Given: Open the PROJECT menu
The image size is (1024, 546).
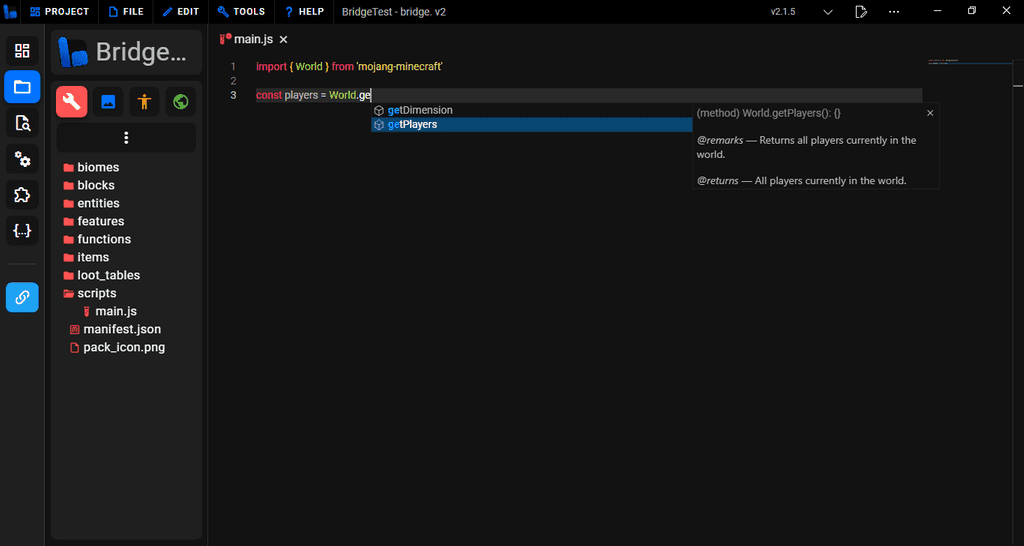Looking at the screenshot, I should tap(58, 12).
